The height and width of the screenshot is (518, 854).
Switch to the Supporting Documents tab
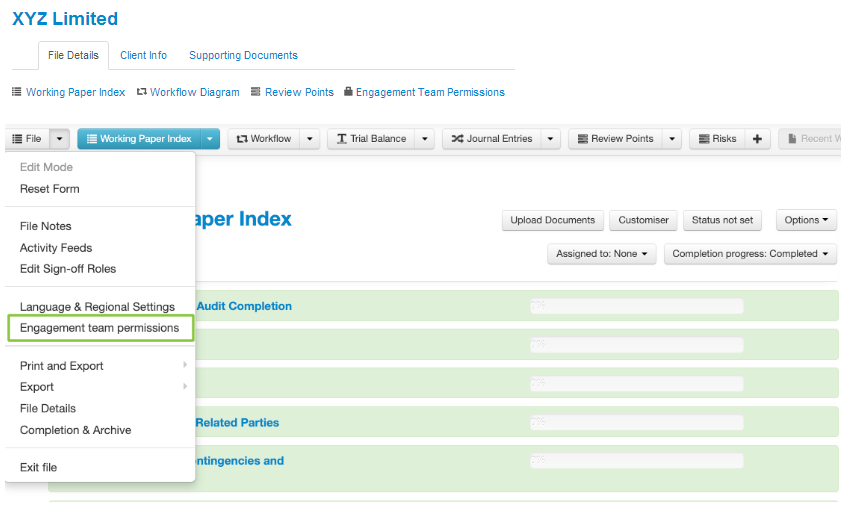coord(243,55)
